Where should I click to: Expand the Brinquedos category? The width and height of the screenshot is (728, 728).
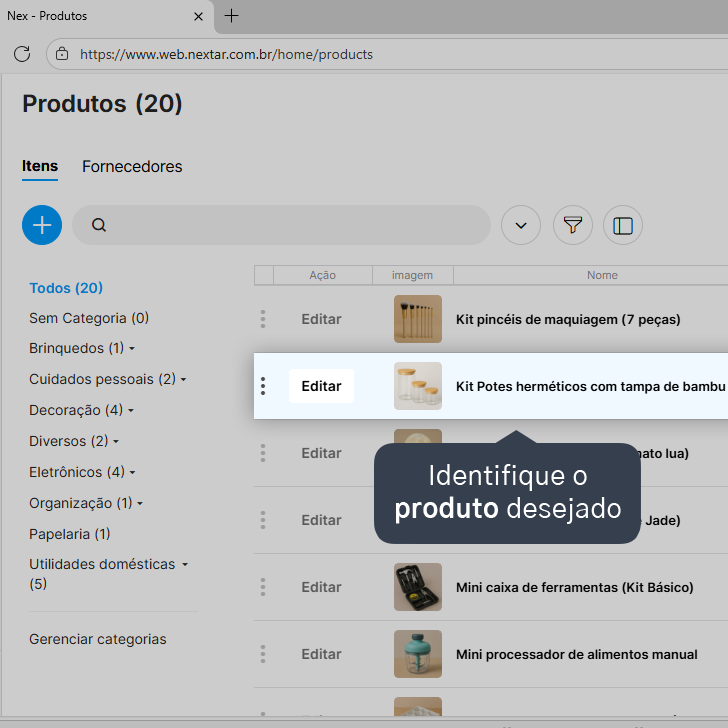click(132, 348)
